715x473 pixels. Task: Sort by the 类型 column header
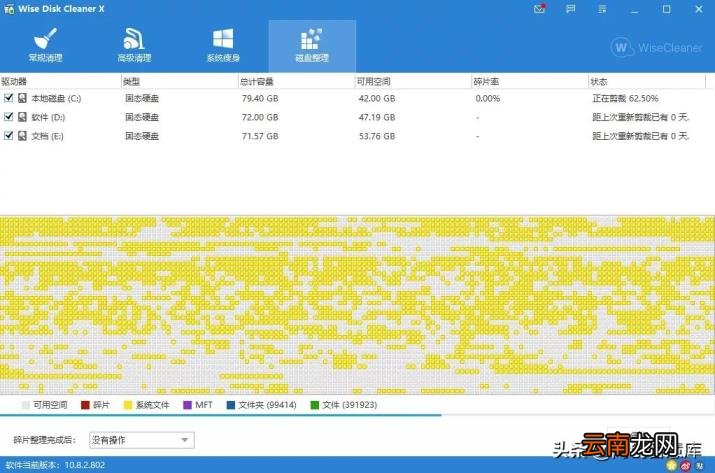click(180, 82)
